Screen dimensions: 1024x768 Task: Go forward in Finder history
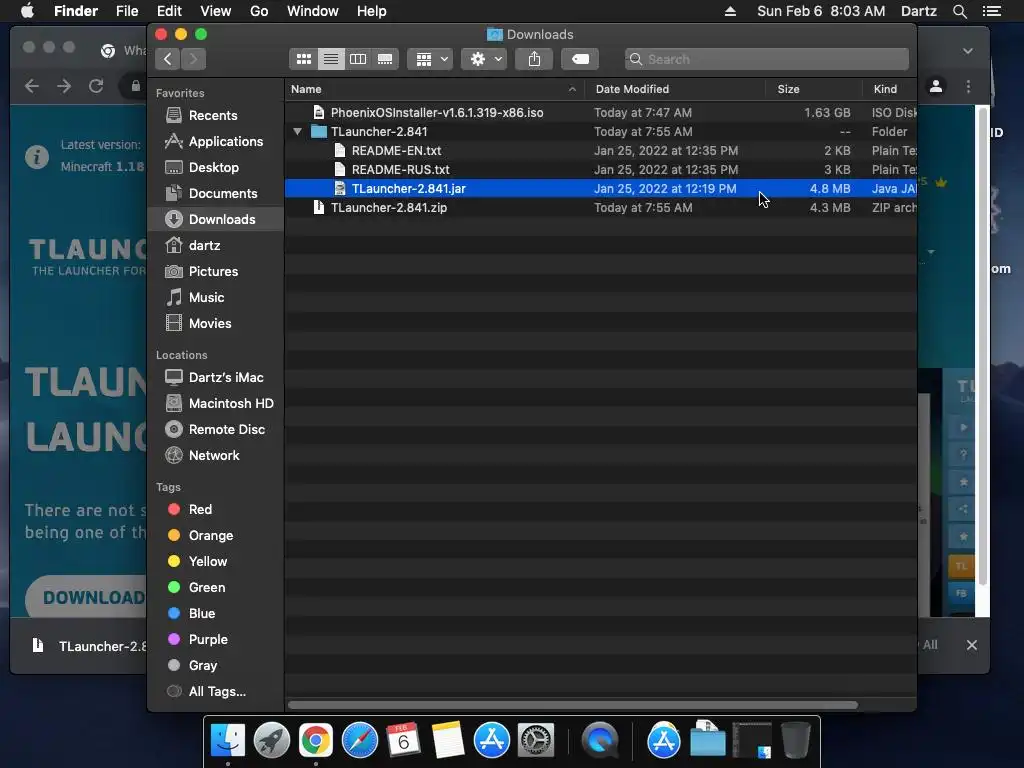[x=193, y=59]
